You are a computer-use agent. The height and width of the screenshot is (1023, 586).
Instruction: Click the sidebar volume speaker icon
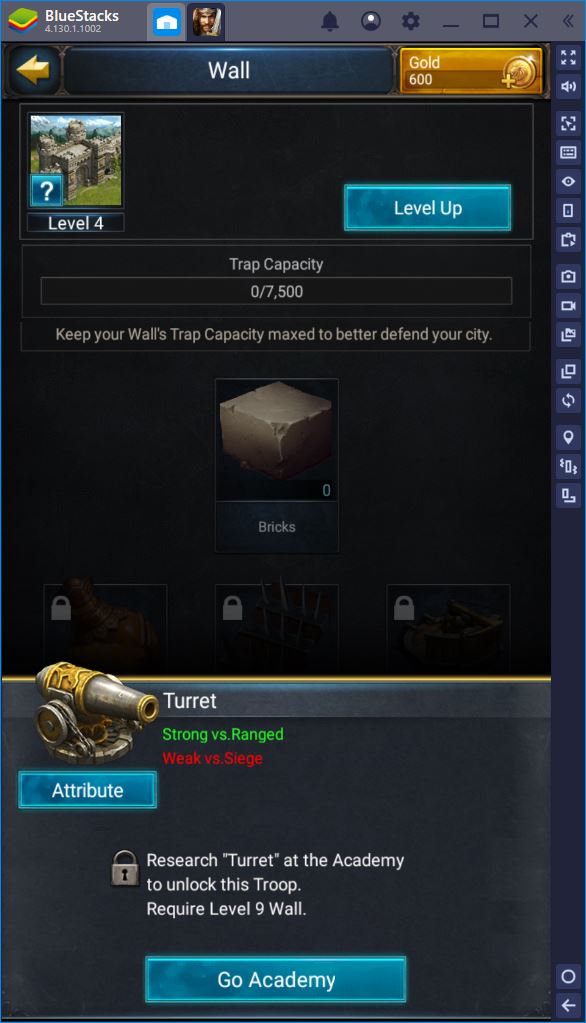(x=568, y=87)
